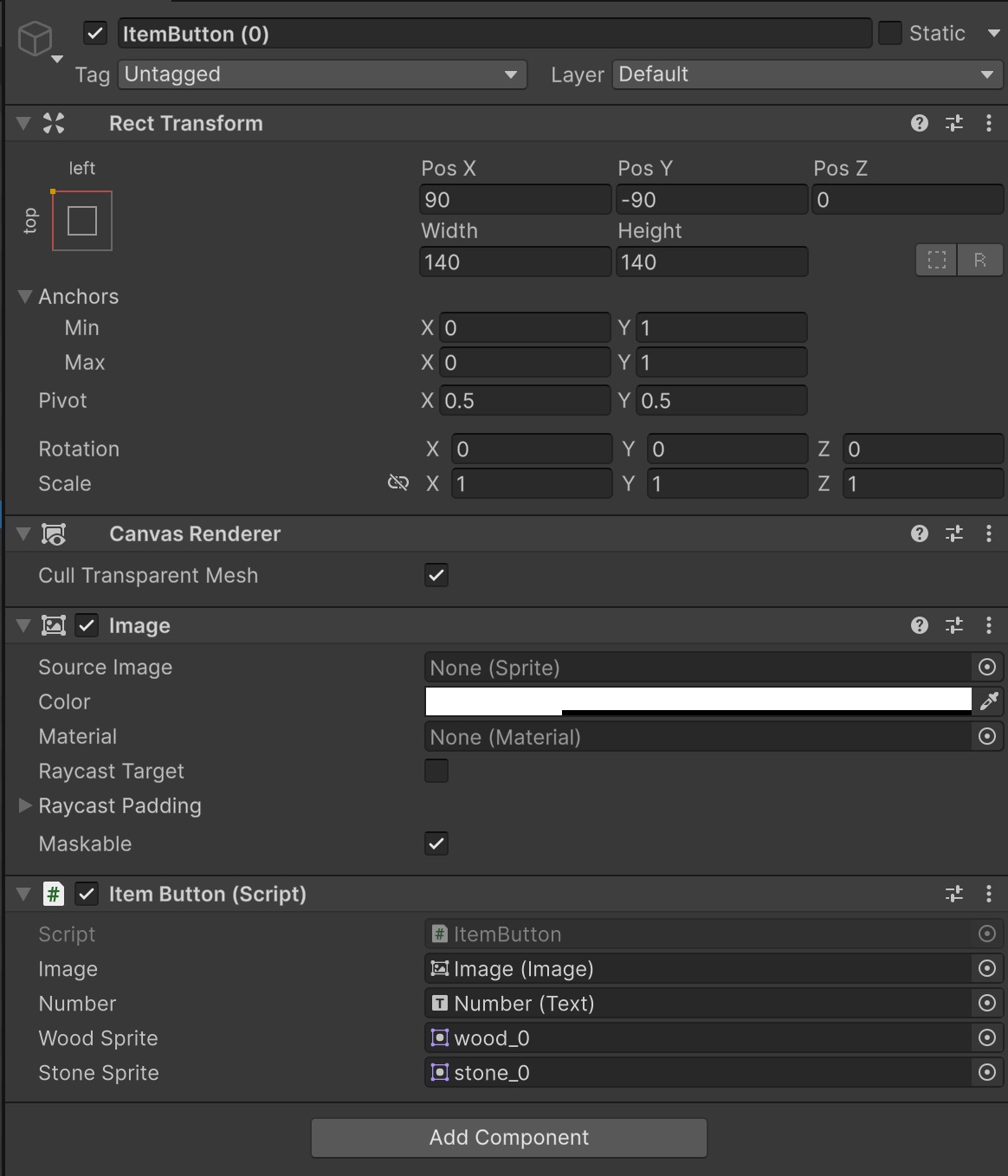Open Canvas Renderer more options menu

coord(989,533)
